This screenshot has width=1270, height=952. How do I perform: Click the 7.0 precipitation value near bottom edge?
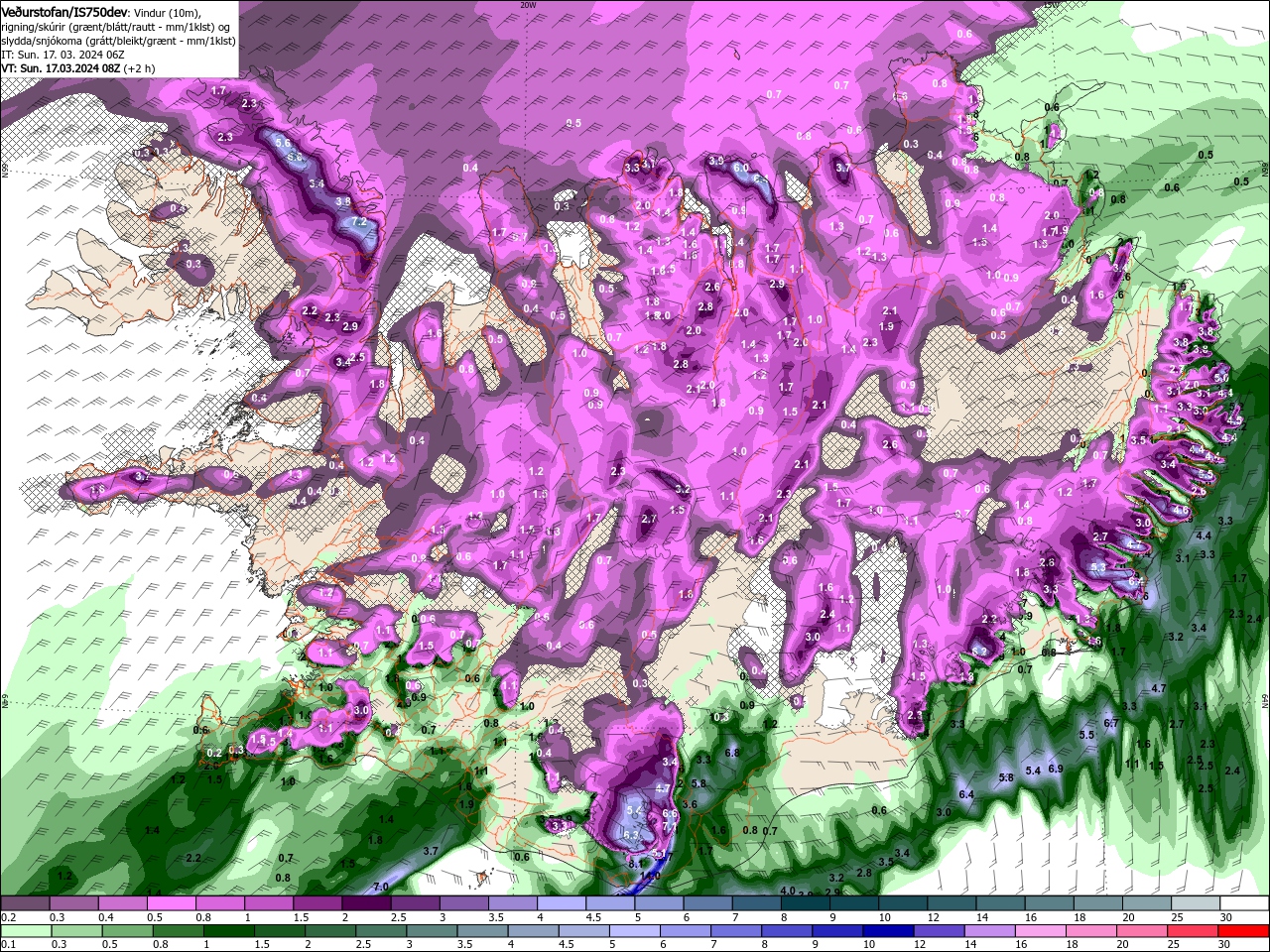[381, 886]
